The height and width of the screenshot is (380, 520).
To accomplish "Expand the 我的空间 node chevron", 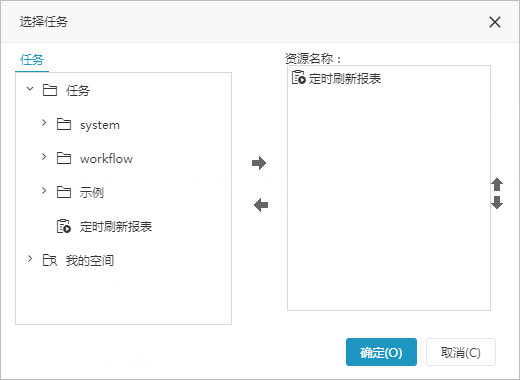I will tap(30, 258).
